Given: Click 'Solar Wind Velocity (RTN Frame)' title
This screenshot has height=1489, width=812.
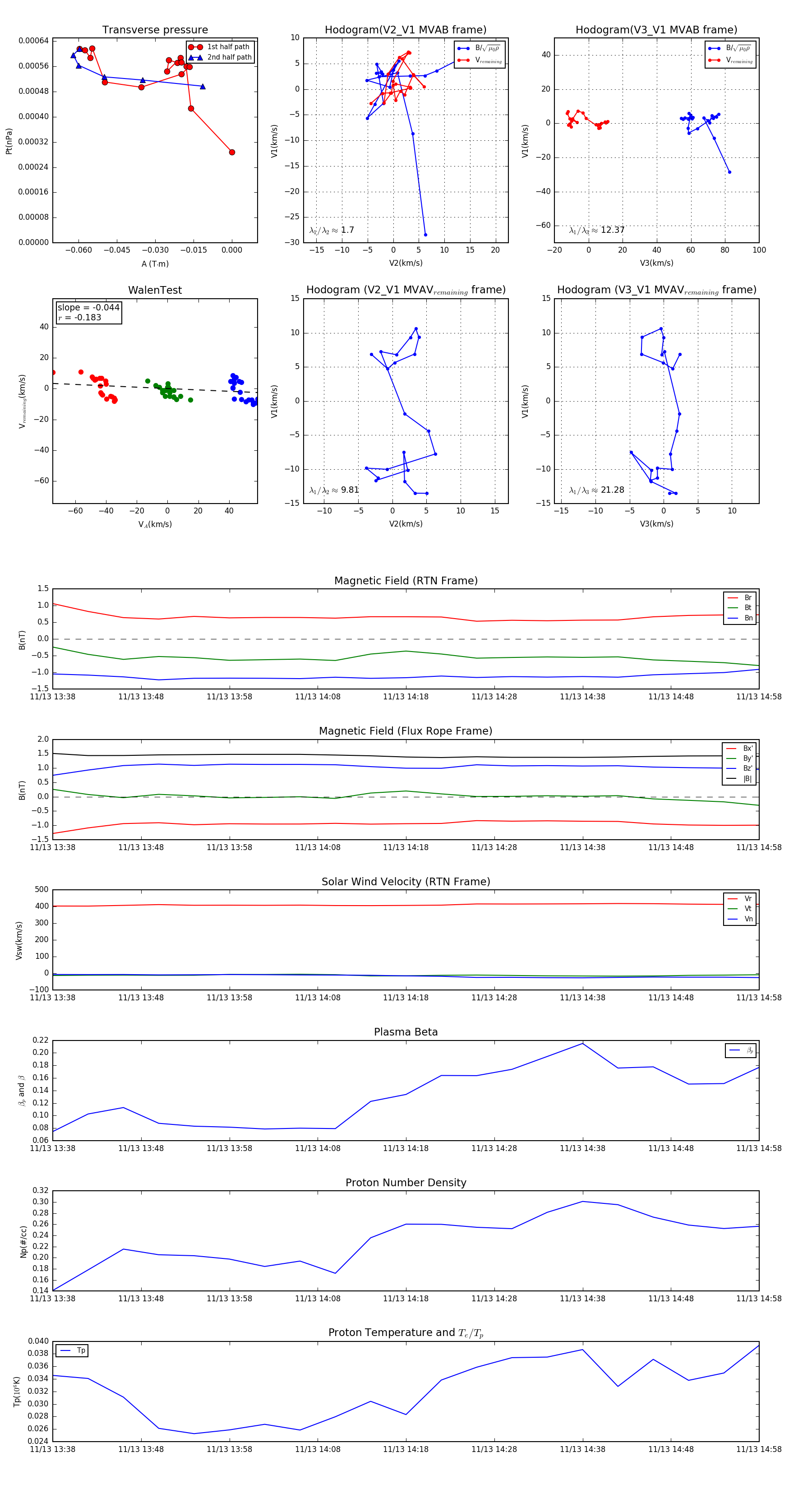Looking at the screenshot, I should click(x=406, y=882).
